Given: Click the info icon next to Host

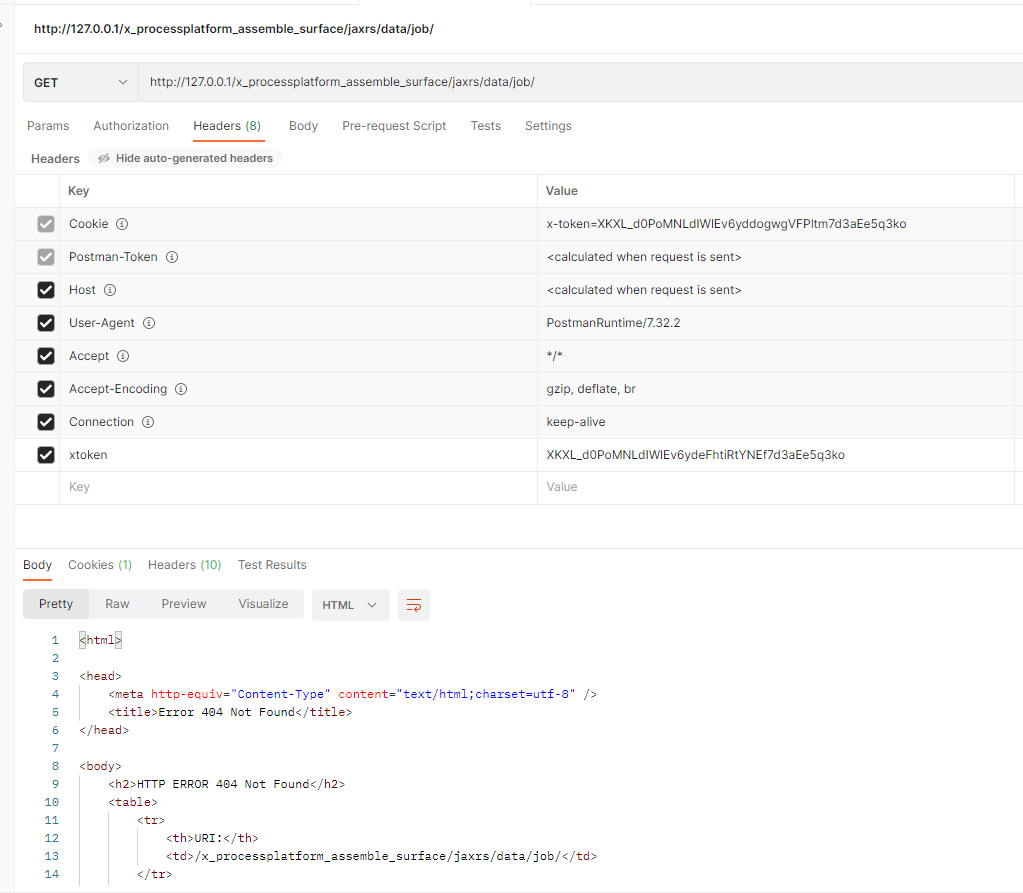Looking at the screenshot, I should click(x=110, y=290).
